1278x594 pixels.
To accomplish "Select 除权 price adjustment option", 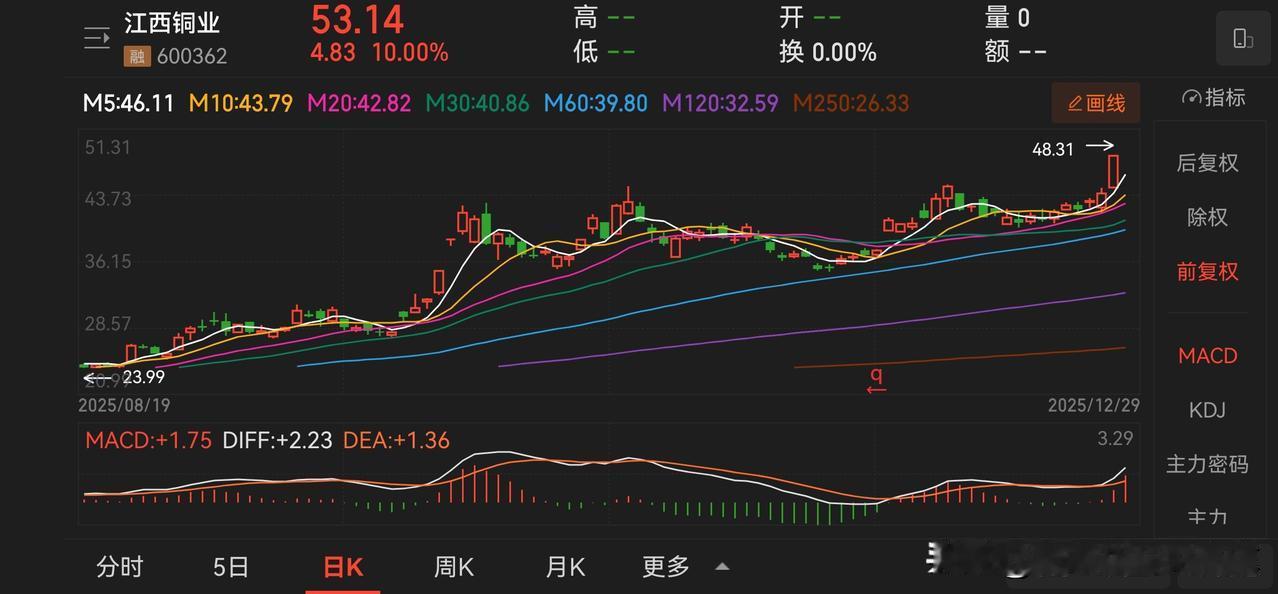I will click(x=1207, y=217).
